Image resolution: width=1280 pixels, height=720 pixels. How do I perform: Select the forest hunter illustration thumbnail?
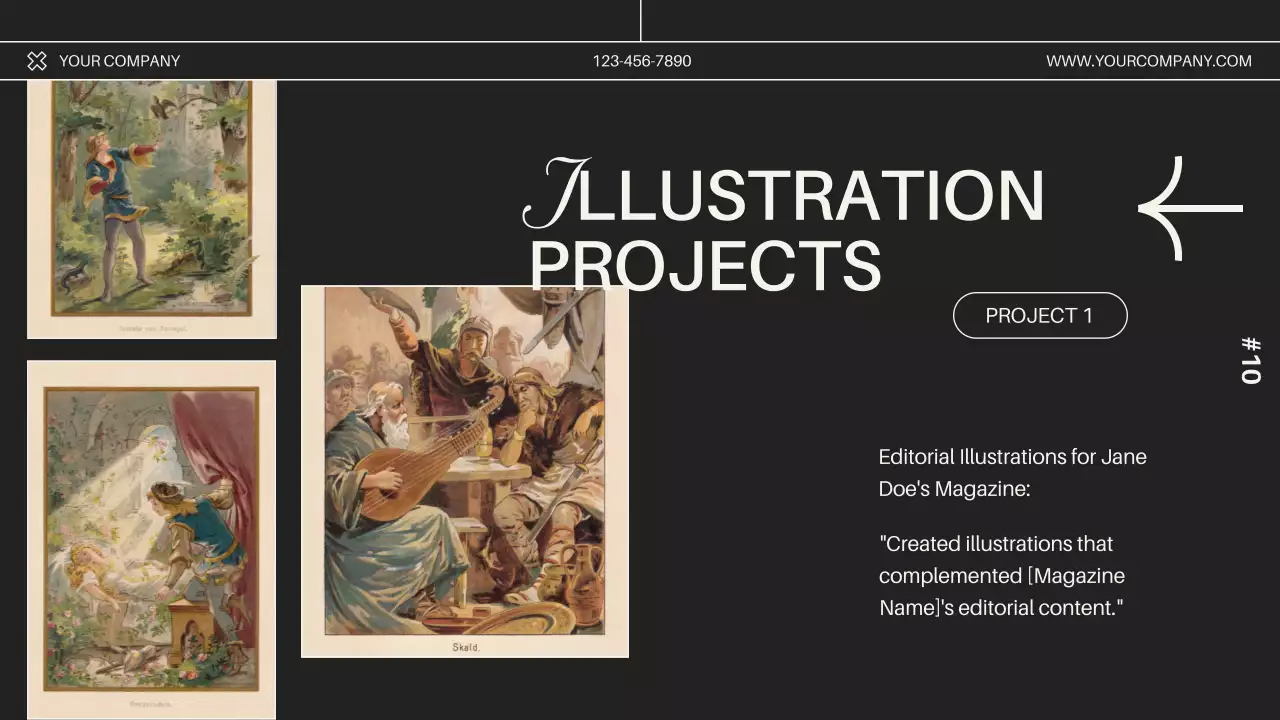pos(151,195)
